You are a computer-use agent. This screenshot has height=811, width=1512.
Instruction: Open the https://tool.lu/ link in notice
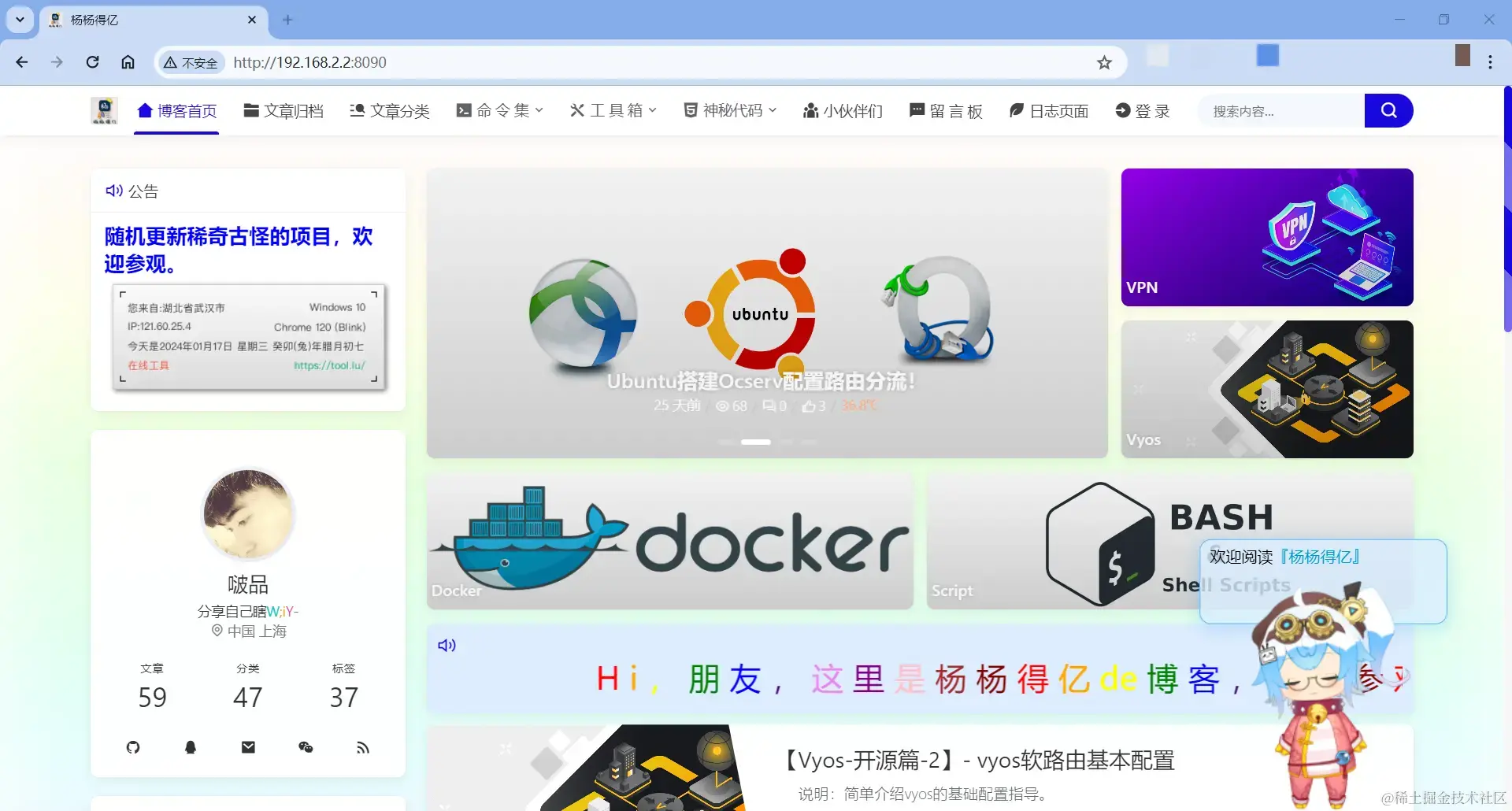[x=329, y=365]
